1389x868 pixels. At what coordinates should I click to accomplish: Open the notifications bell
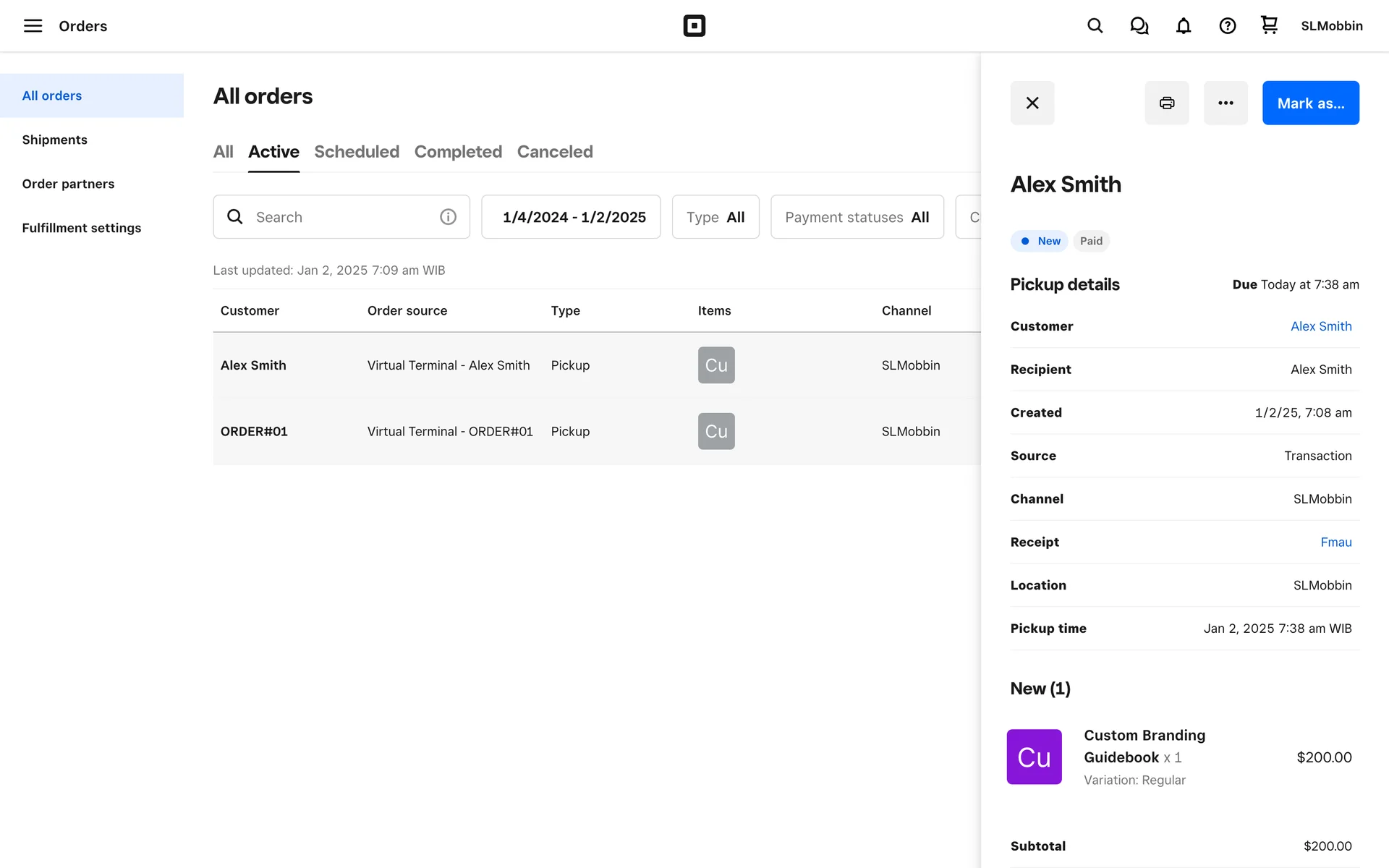[x=1183, y=26]
